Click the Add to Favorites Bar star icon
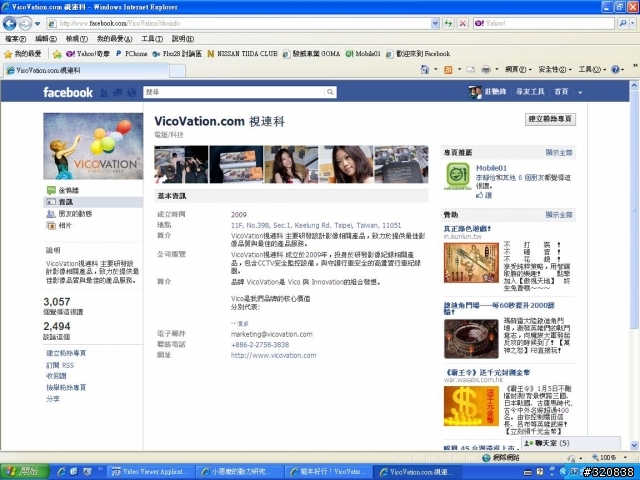Viewport: 640px width, 480px height. pos(57,54)
